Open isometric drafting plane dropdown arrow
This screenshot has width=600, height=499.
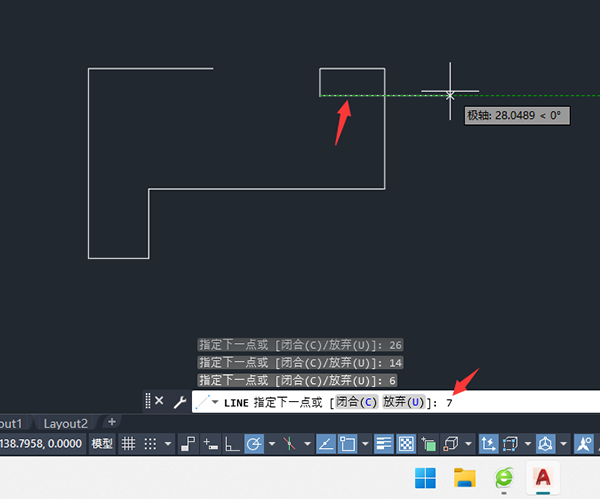307,444
